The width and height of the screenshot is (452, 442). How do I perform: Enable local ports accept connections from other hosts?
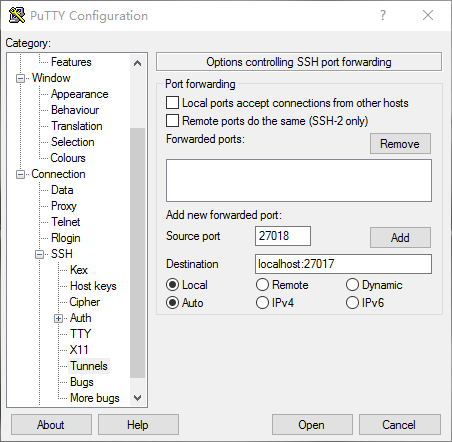pos(172,103)
